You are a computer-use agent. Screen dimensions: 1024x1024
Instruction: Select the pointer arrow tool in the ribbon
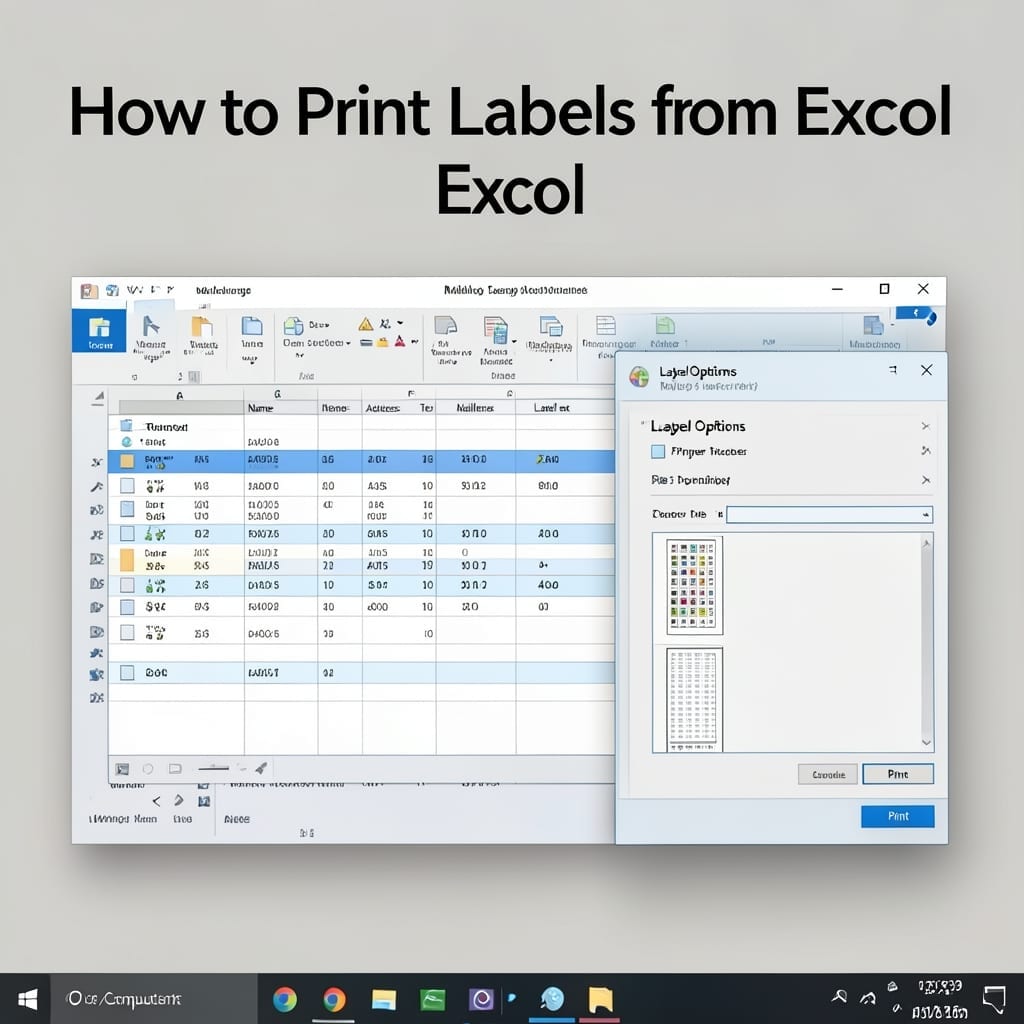click(151, 325)
